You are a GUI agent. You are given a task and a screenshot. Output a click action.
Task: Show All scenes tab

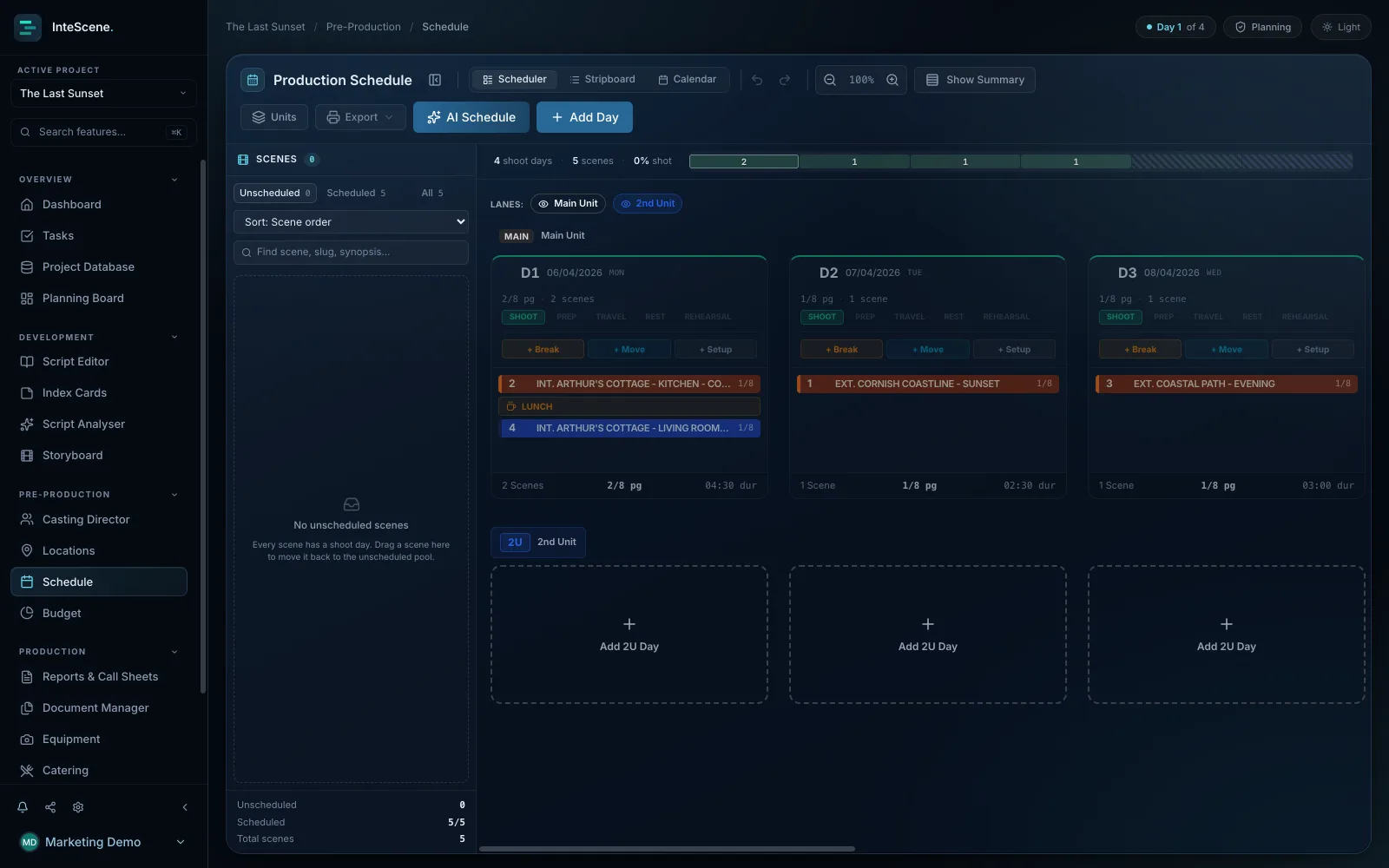432,193
